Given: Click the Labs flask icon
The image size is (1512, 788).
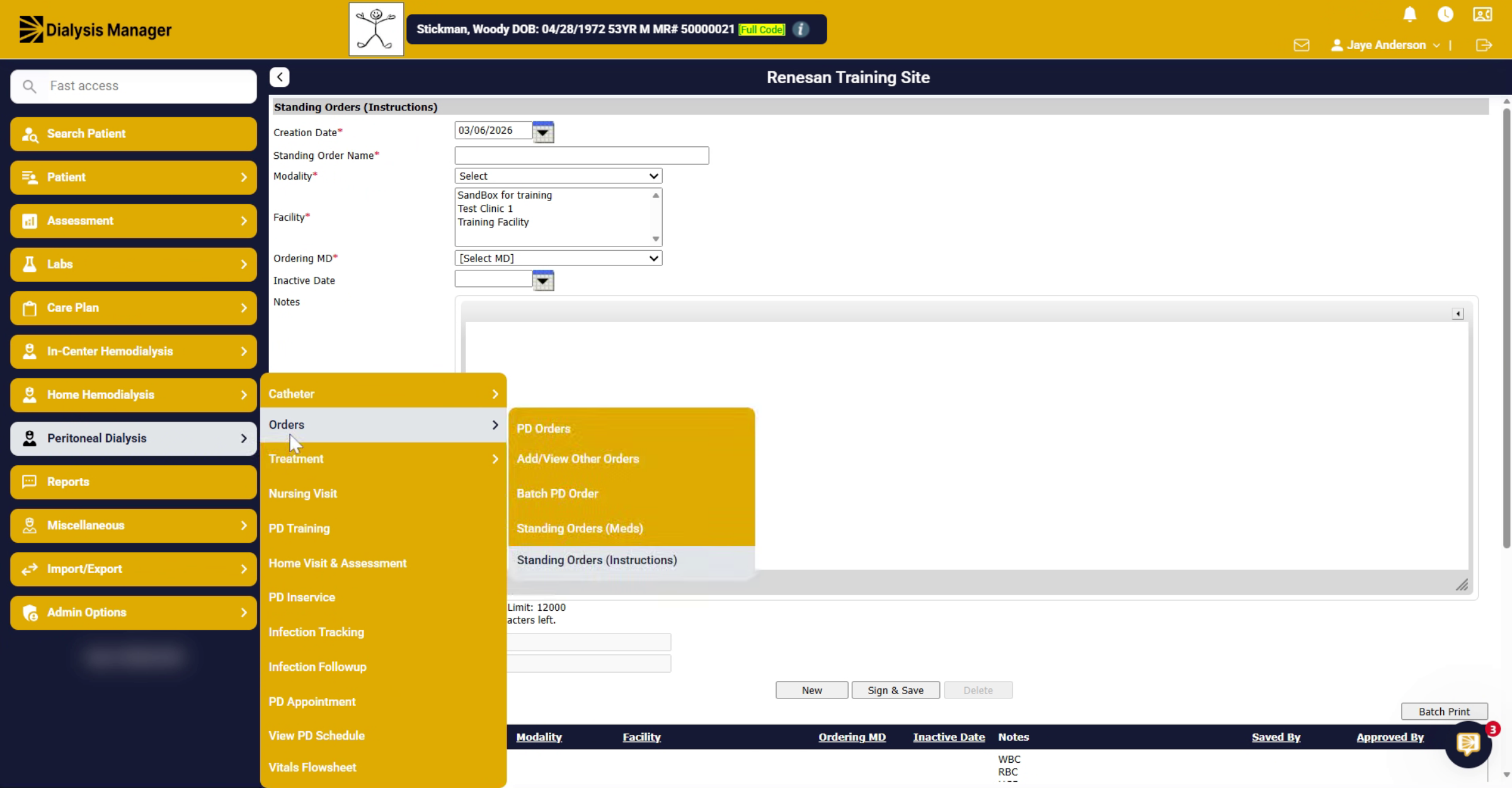Looking at the screenshot, I should 30,264.
